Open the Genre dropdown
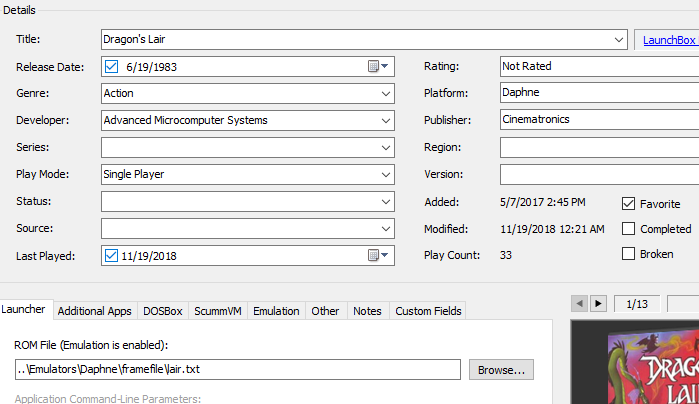Viewport: 699px width, 404px height. coord(386,94)
